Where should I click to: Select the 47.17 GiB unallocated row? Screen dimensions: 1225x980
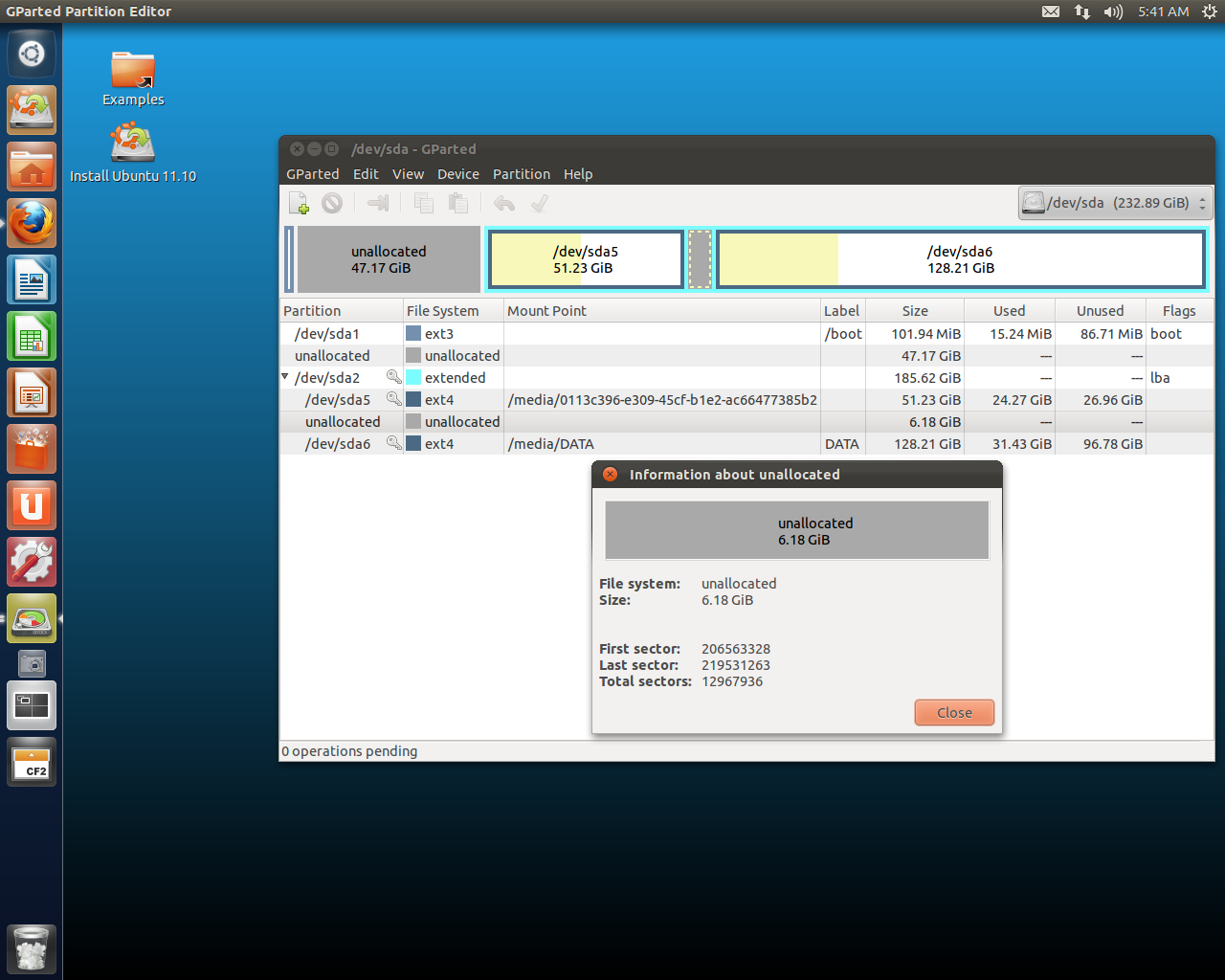pos(746,356)
